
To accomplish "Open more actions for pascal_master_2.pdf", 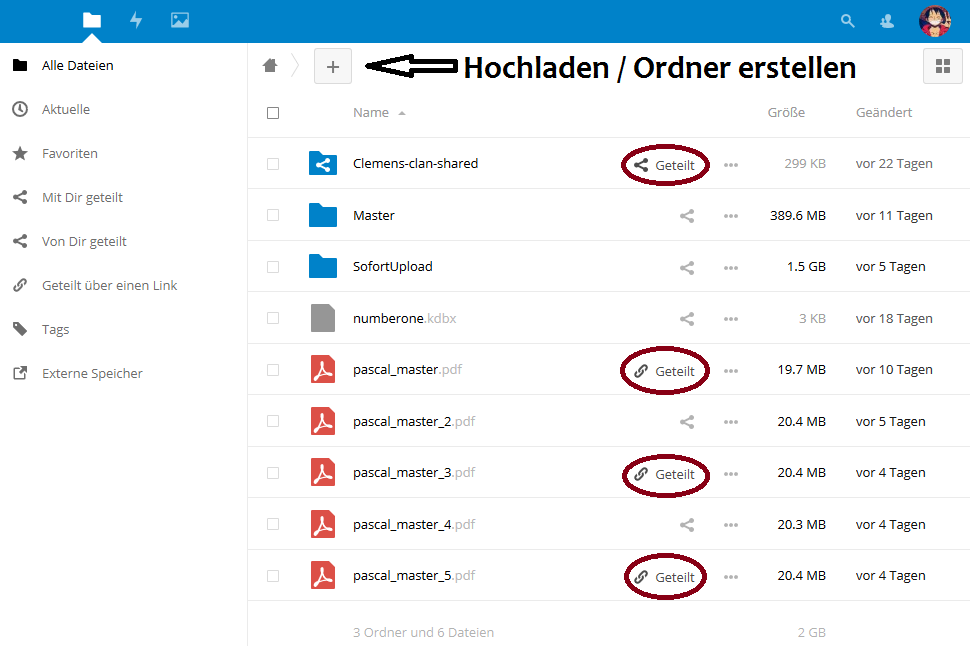I will coord(731,423).
